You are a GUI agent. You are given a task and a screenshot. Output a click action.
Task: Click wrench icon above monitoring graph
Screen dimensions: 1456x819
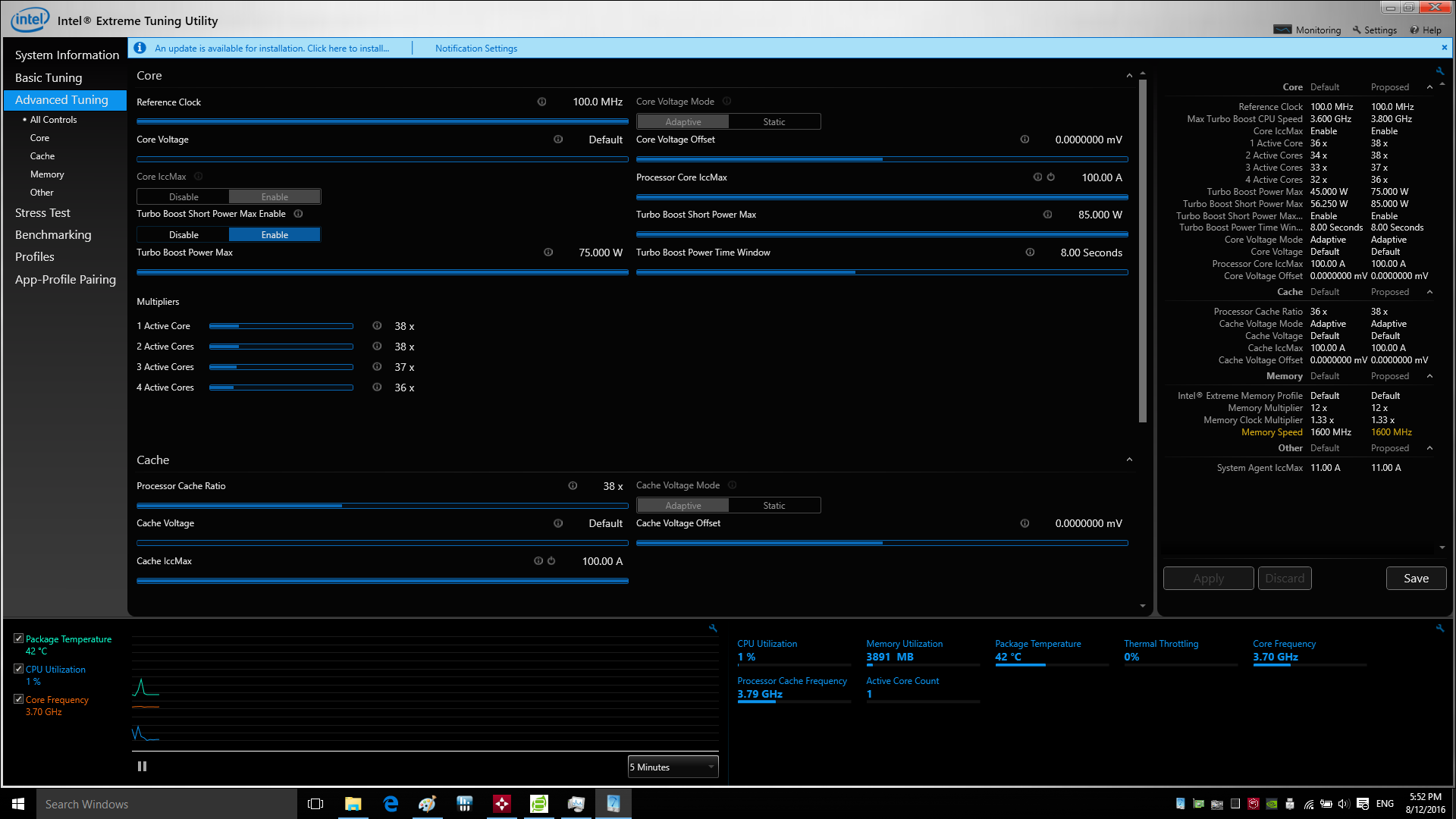713,628
